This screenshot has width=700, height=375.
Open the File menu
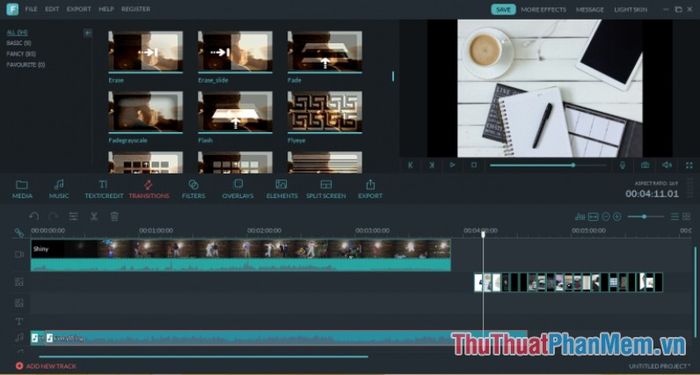tap(31, 9)
